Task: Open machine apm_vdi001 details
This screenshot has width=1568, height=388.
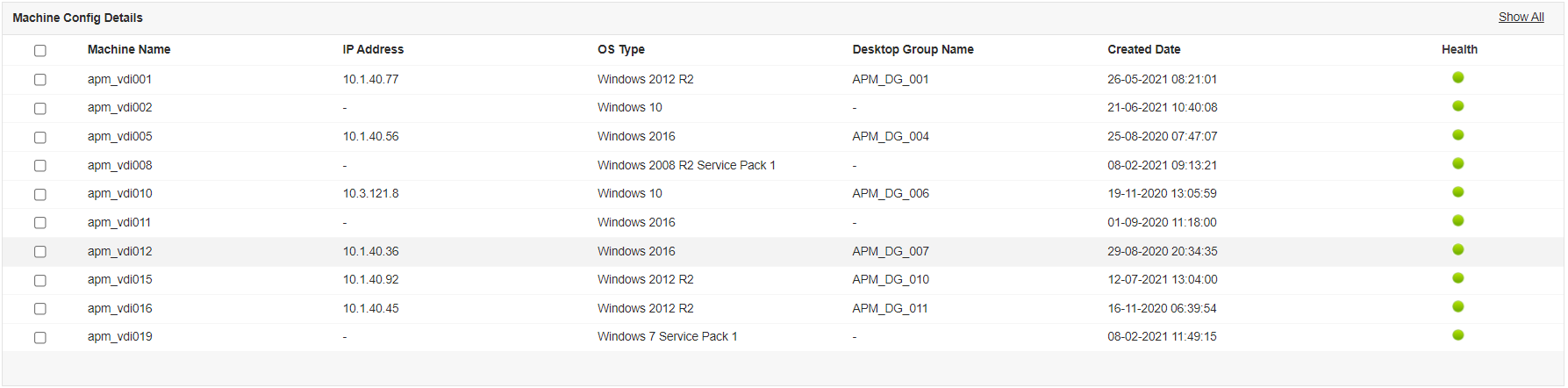Action: point(119,79)
